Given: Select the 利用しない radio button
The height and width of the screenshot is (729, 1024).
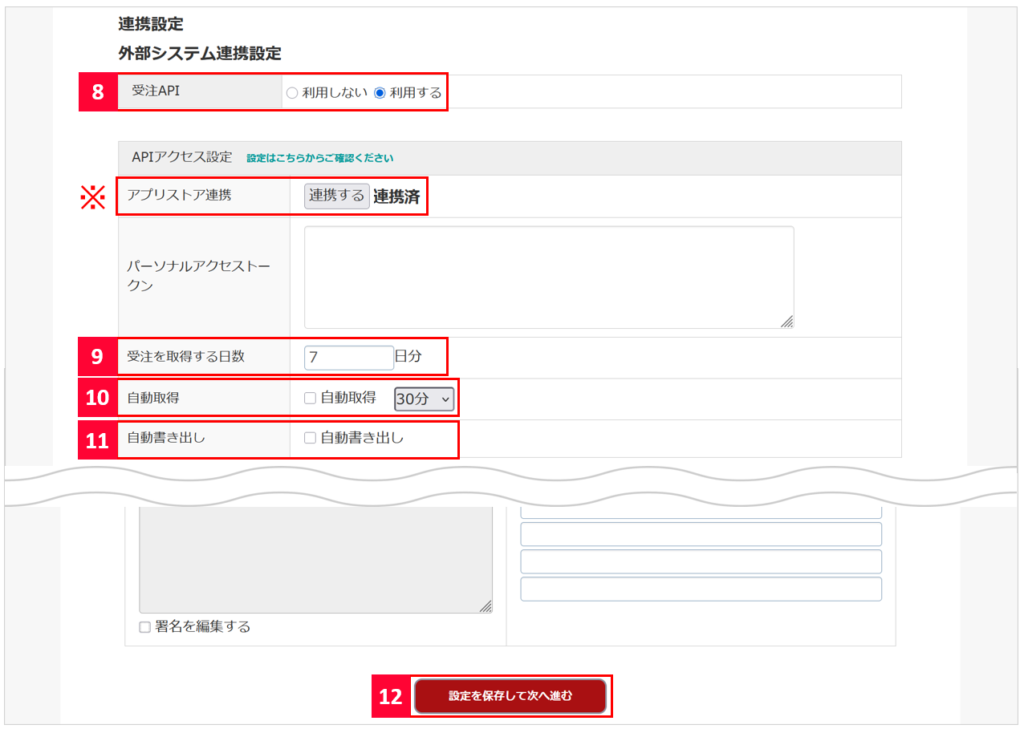Looking at the screenshot, I should pos(292,93).
